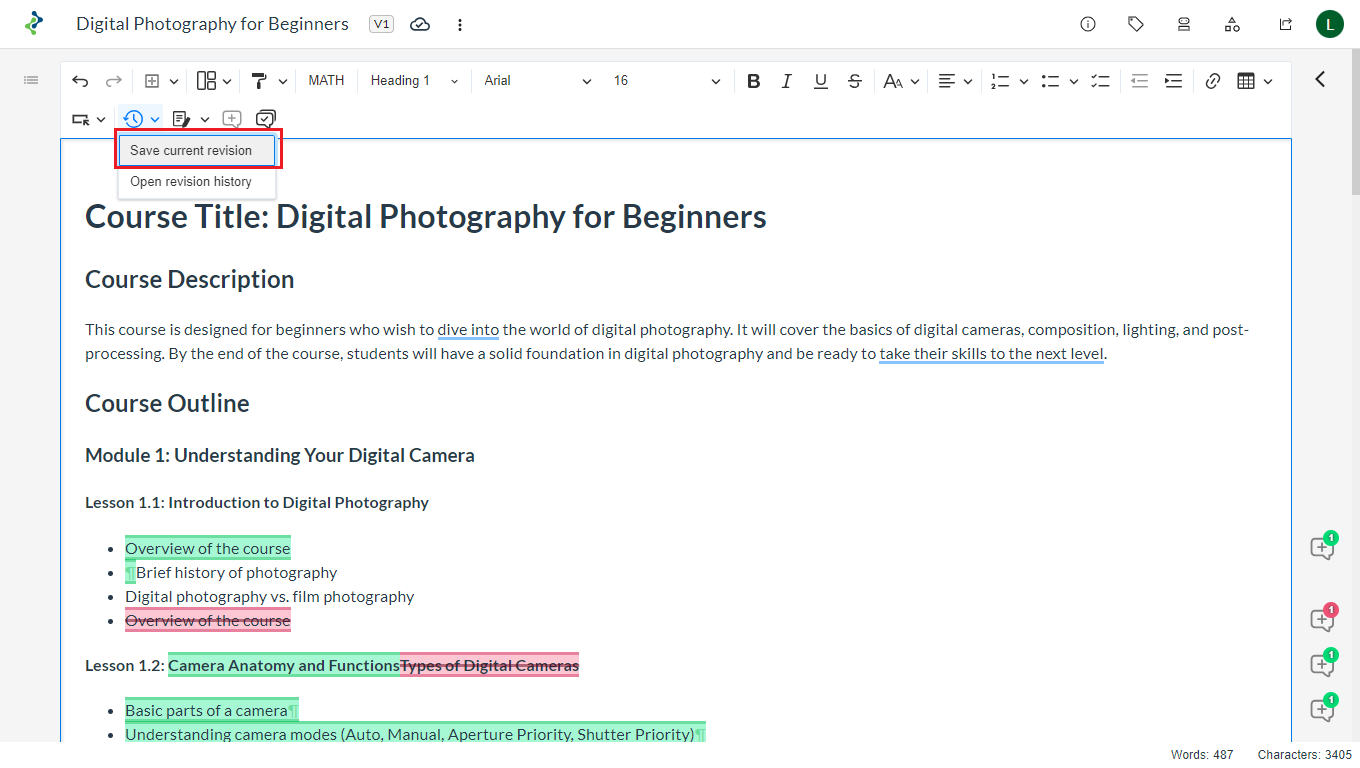Image resolution: width=1360 pixels, height=768 pixels.
Task: Click the increase indent icon
Action: tap(1173, 81)
